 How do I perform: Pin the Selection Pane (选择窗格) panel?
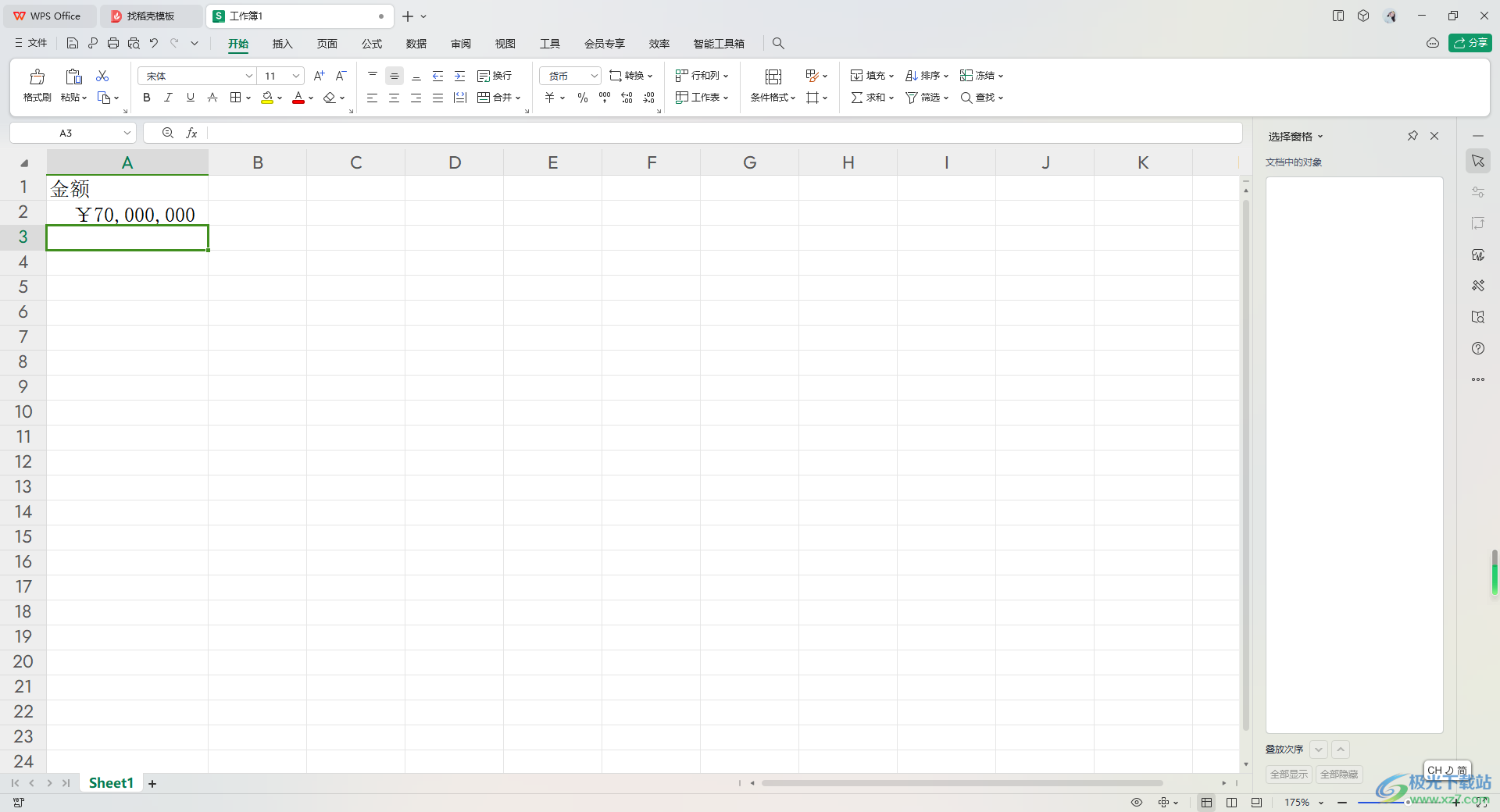[x=1412, y=136]
